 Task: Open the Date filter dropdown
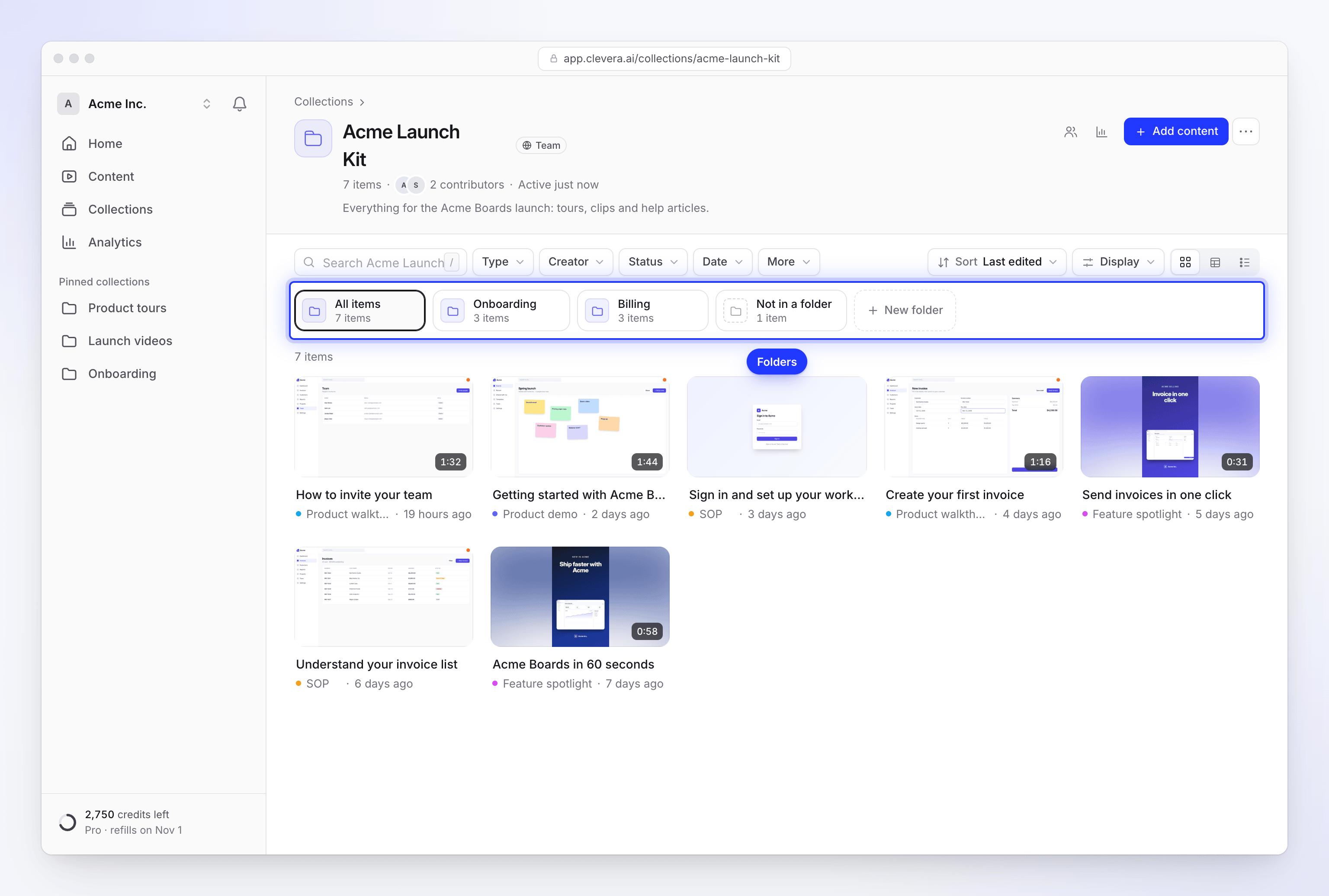[722, 262]
